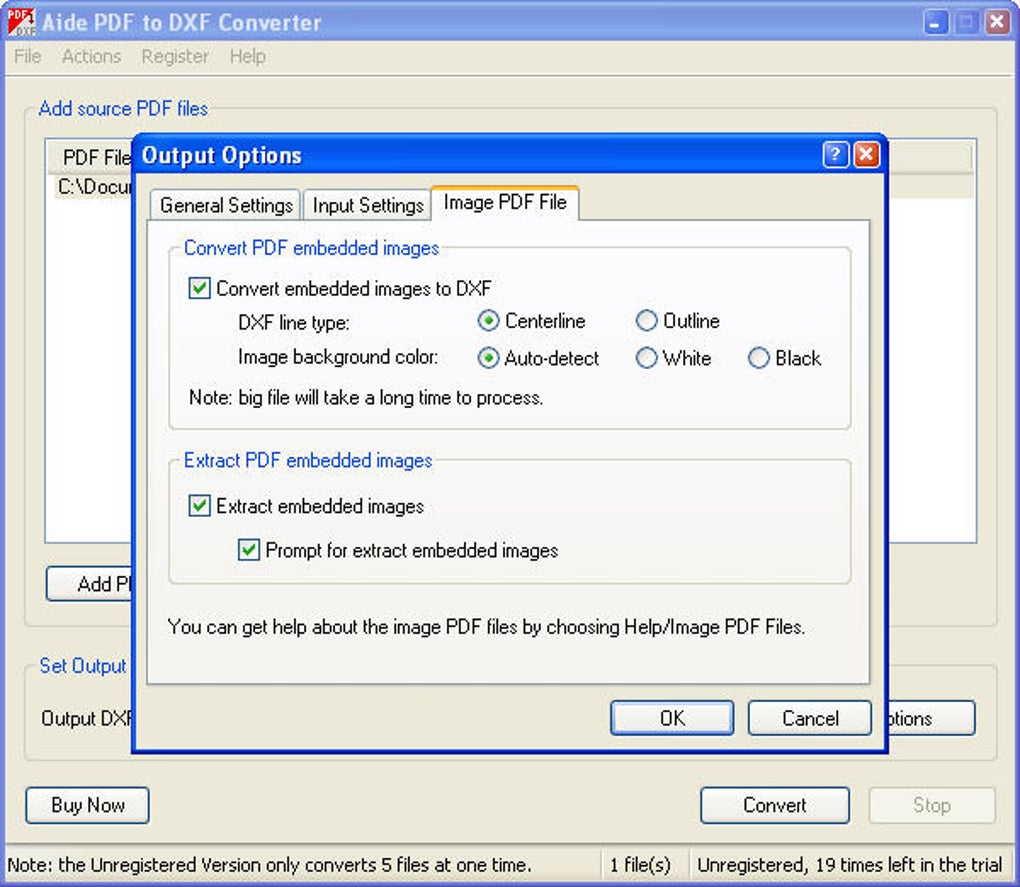The width and height of the screenshot is (1020, 887).
Task: Enable the Centerline DXF line type
Action: pos(488,321)
